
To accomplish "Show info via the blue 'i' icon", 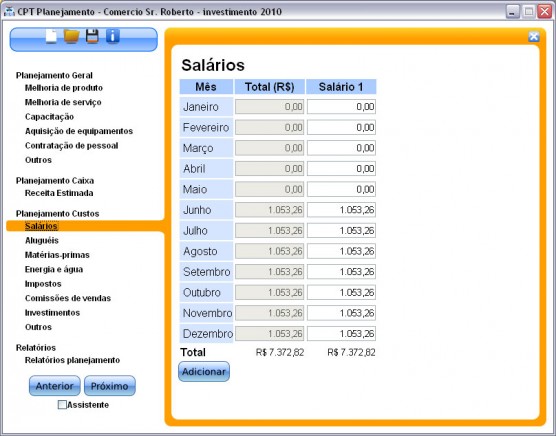I will point(113,36).
